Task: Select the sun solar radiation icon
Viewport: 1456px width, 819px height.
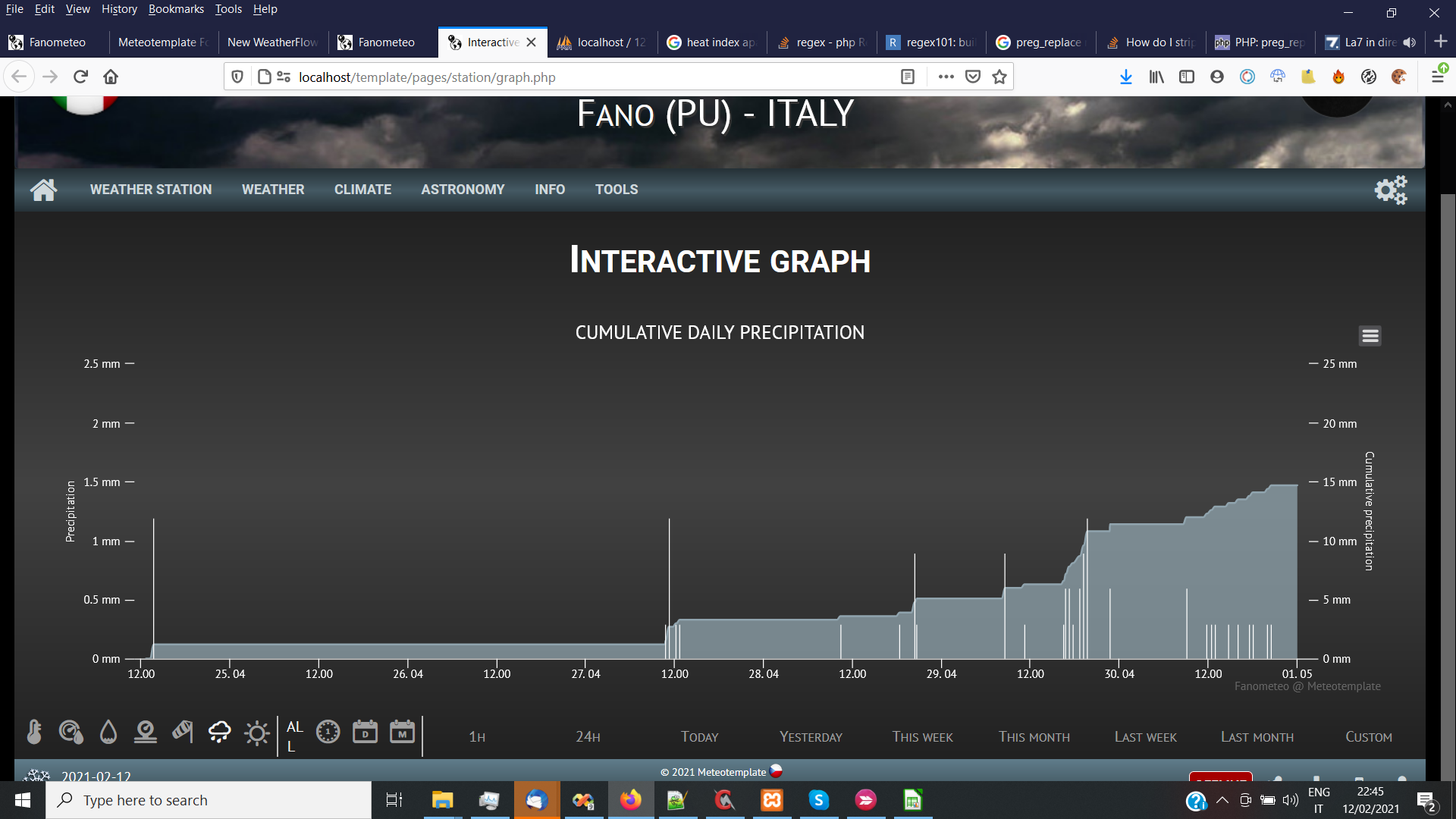Action: pos(256,732)
